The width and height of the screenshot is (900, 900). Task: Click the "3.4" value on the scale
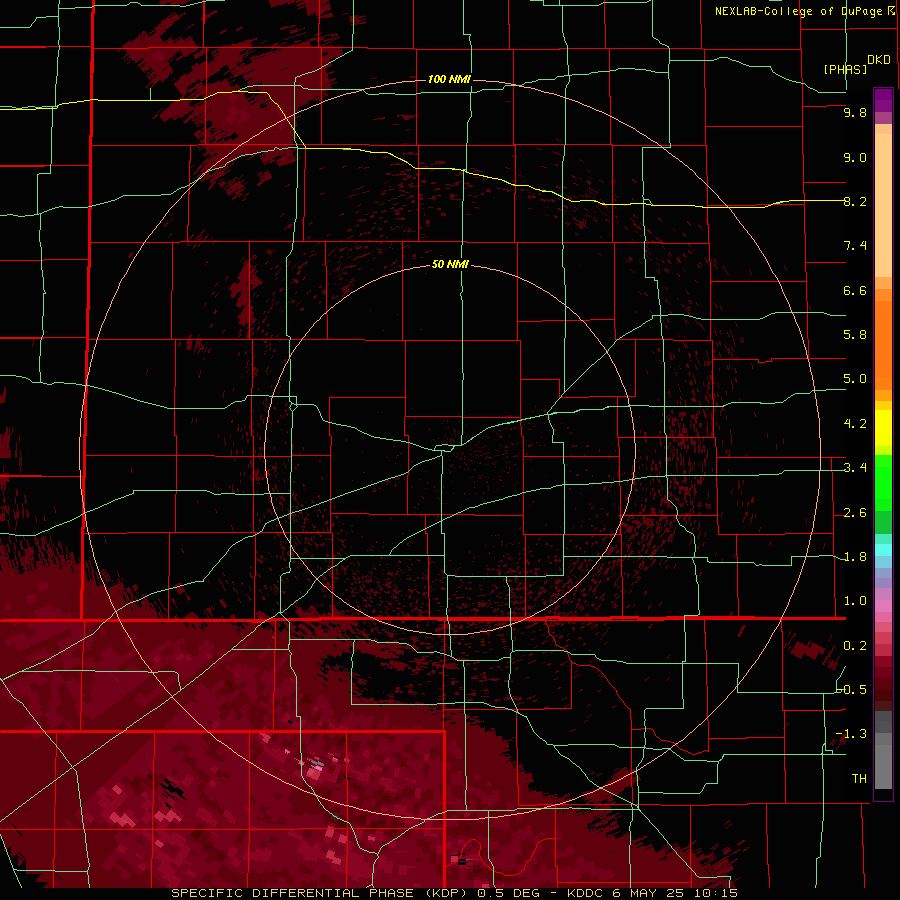[855, 468]
